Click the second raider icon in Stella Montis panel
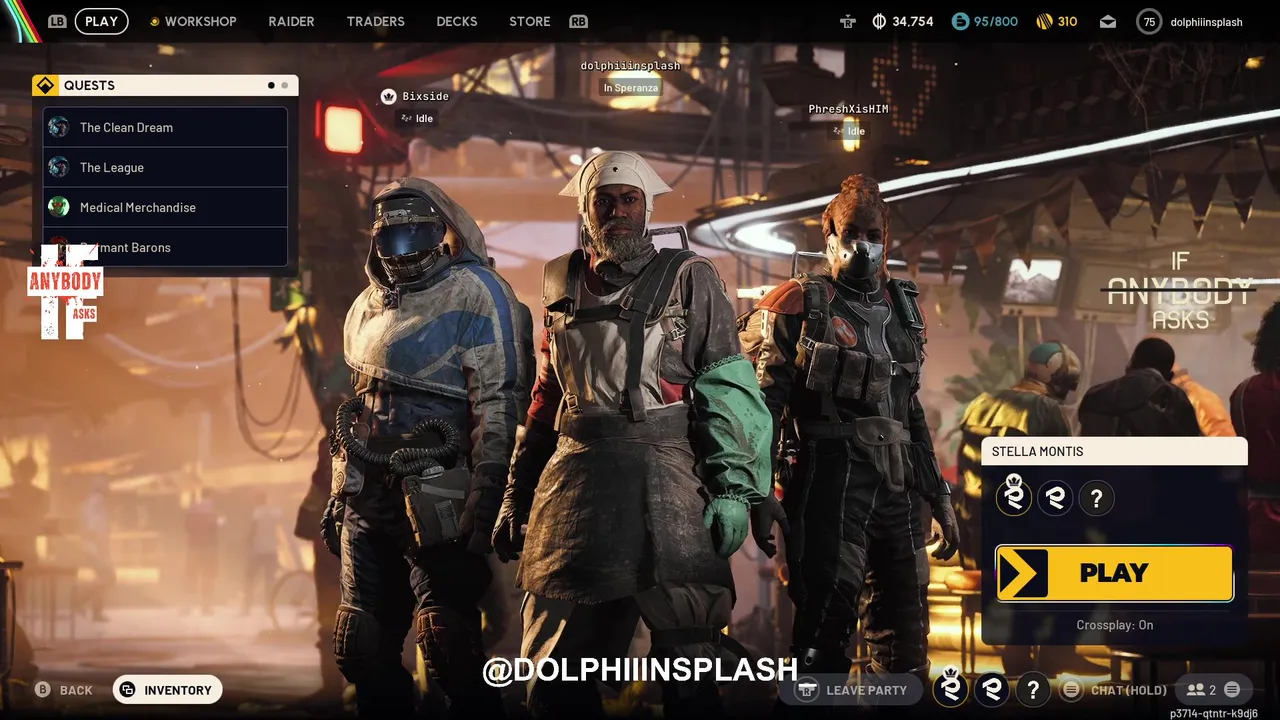The height and width of the screenshot is (720, 1280). pyautogui.click(x=1055, y=498)
